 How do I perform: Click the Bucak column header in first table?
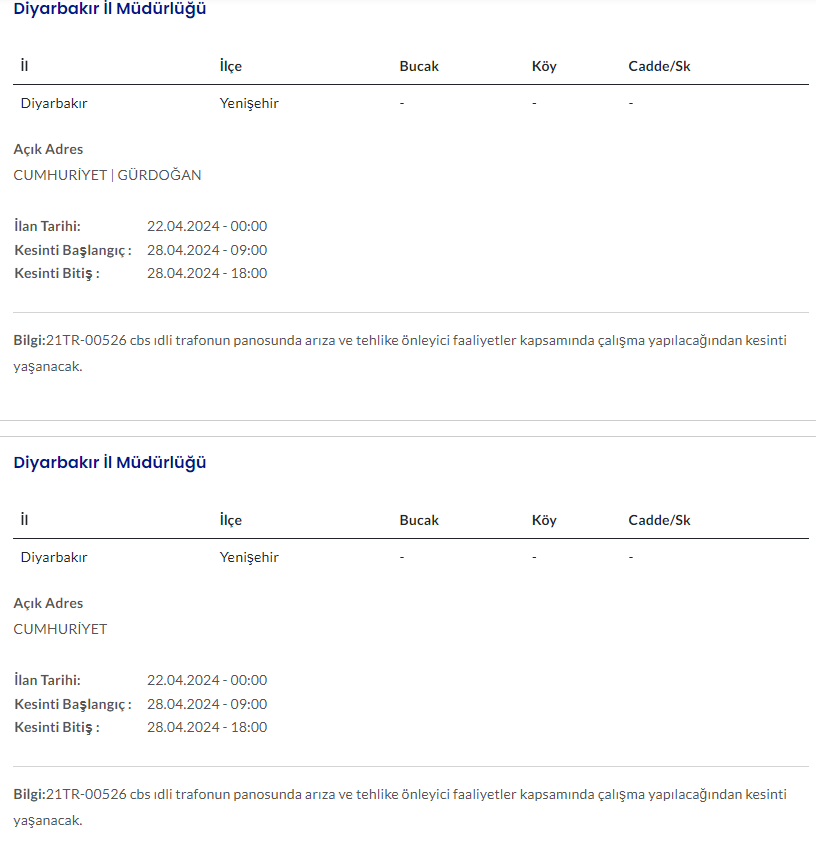[x=419, y=66]
